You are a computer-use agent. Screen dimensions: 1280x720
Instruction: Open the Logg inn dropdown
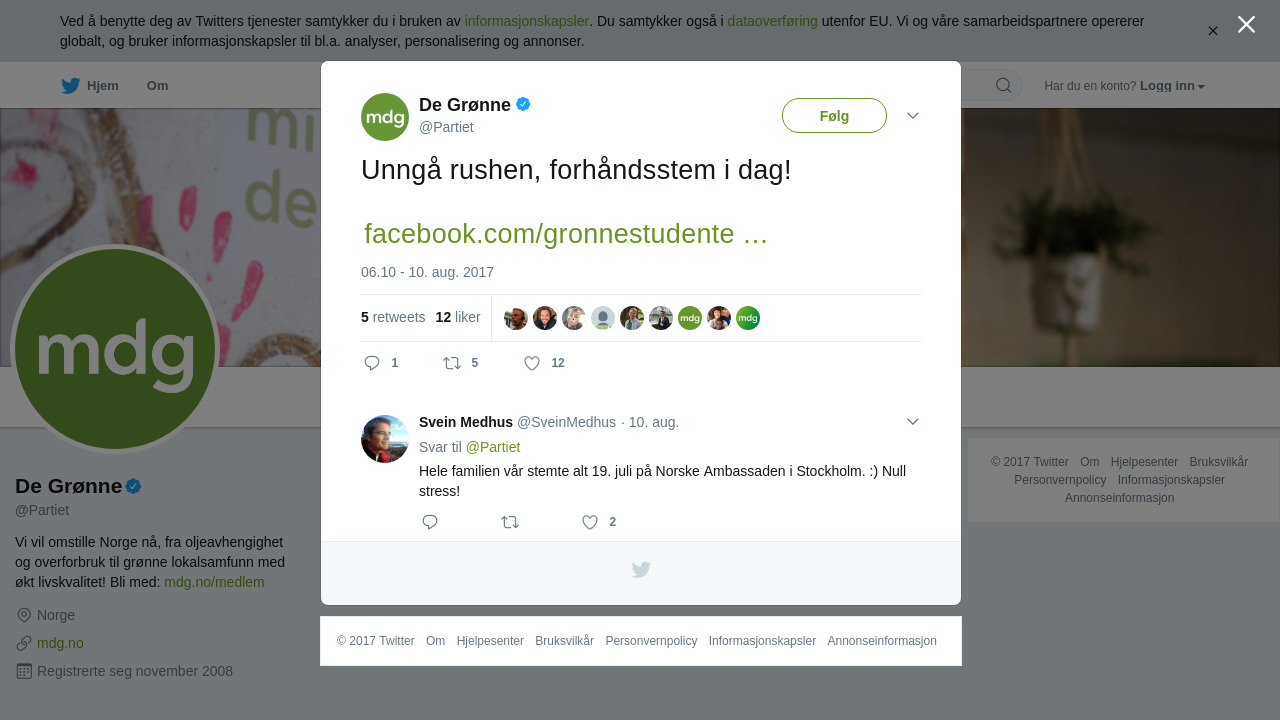coord(1172,86)
